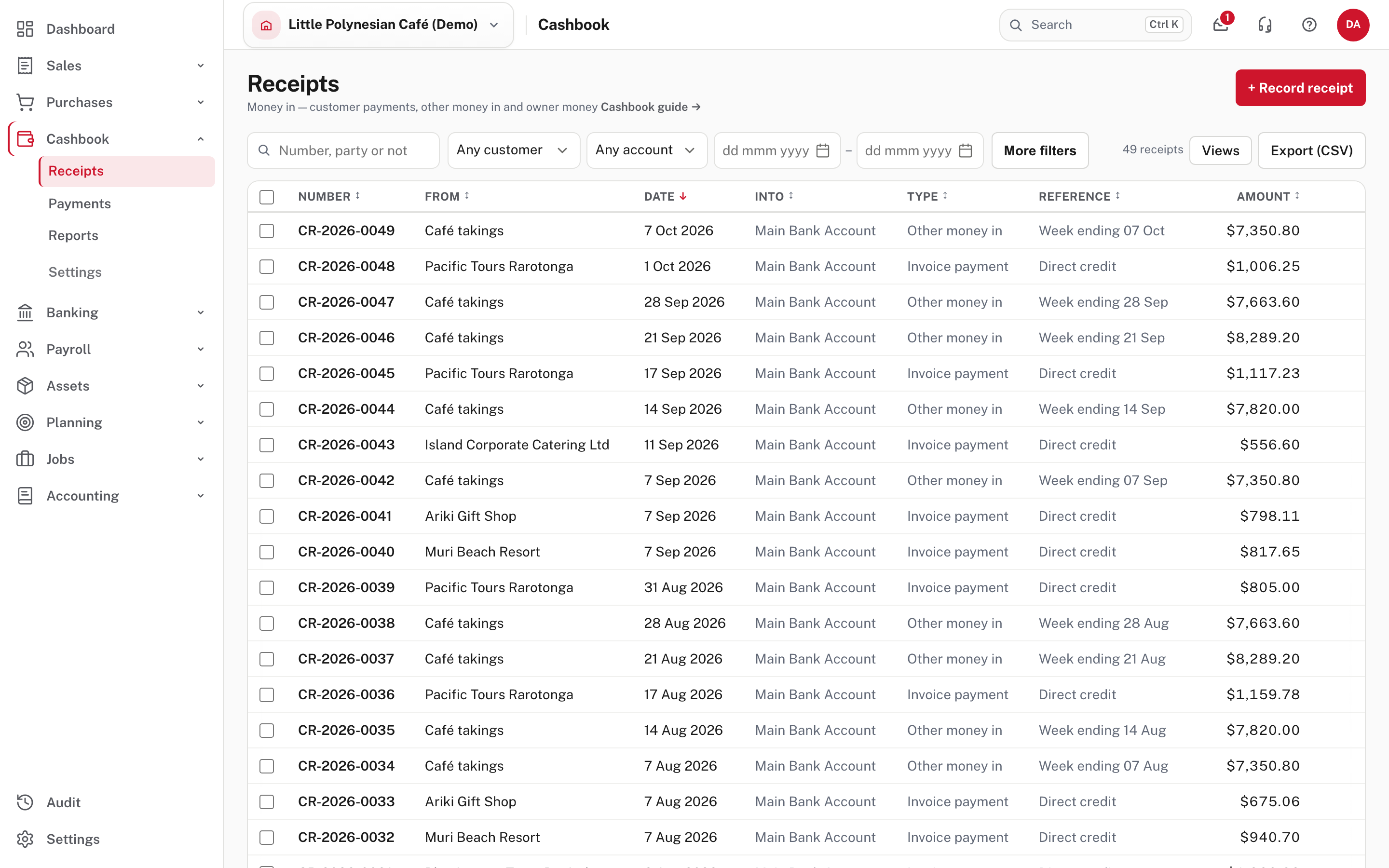Open the company switcher dropdown chevron
This screenshot has height=868, width=1389.
click(494, 25)
